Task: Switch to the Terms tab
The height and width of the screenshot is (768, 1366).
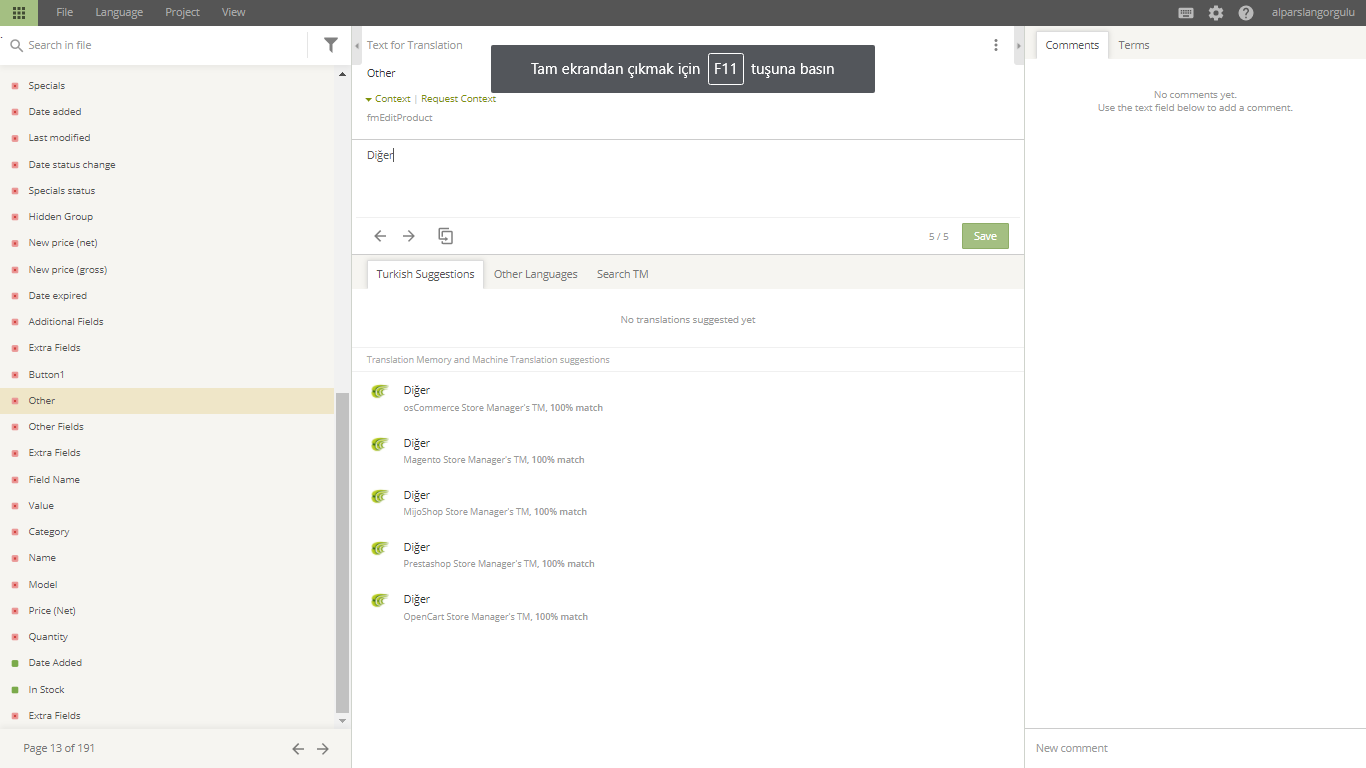Action: click(1134, 45)
